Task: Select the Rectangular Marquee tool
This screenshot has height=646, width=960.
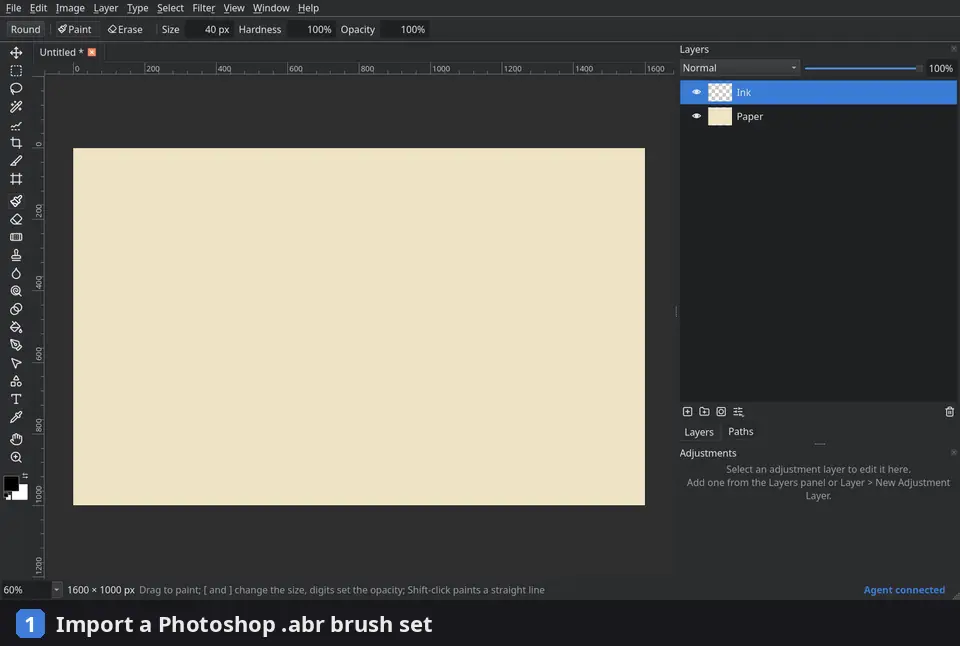Action: [x=16, y=70]
